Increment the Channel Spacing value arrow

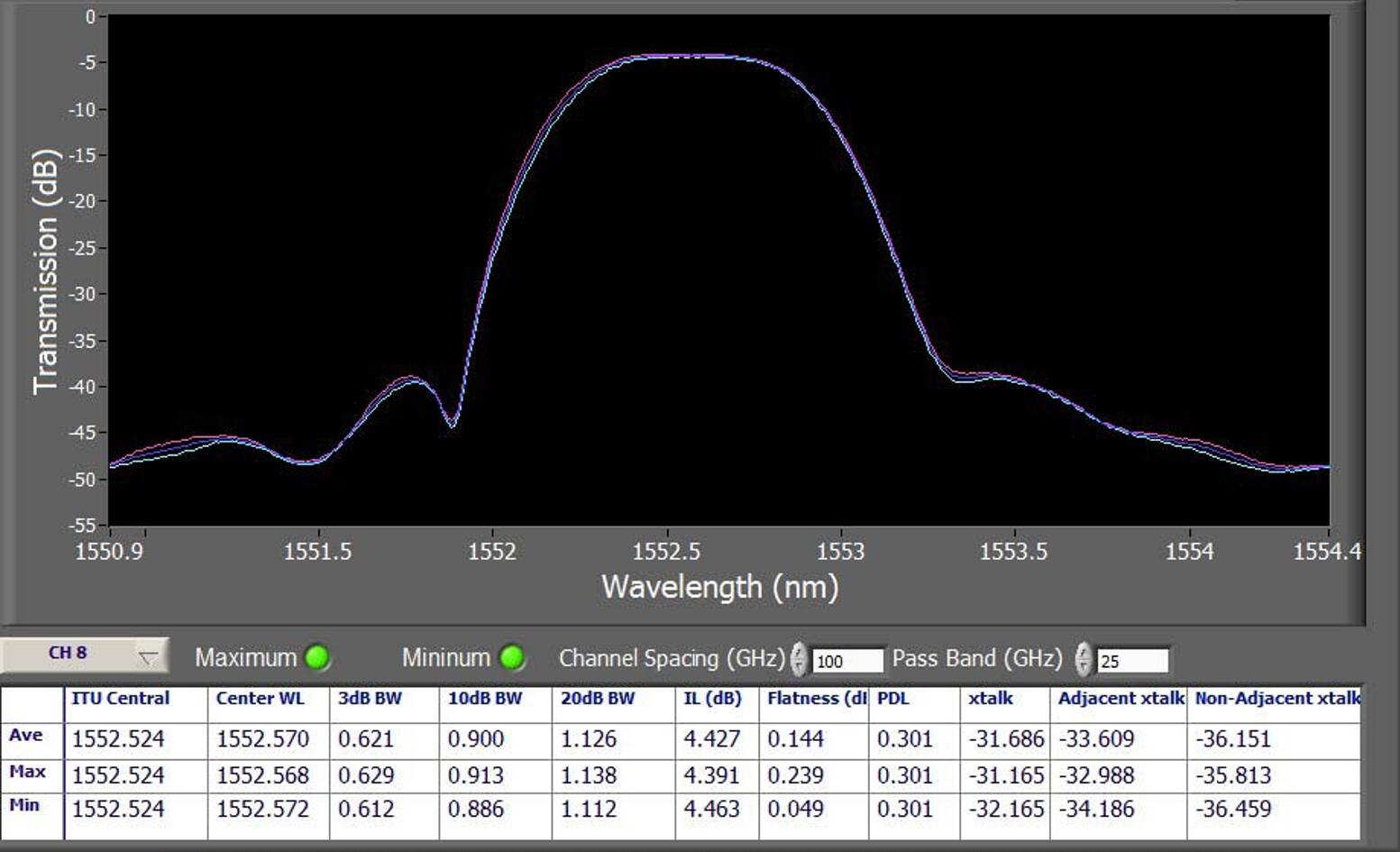(x=799, y=653)
